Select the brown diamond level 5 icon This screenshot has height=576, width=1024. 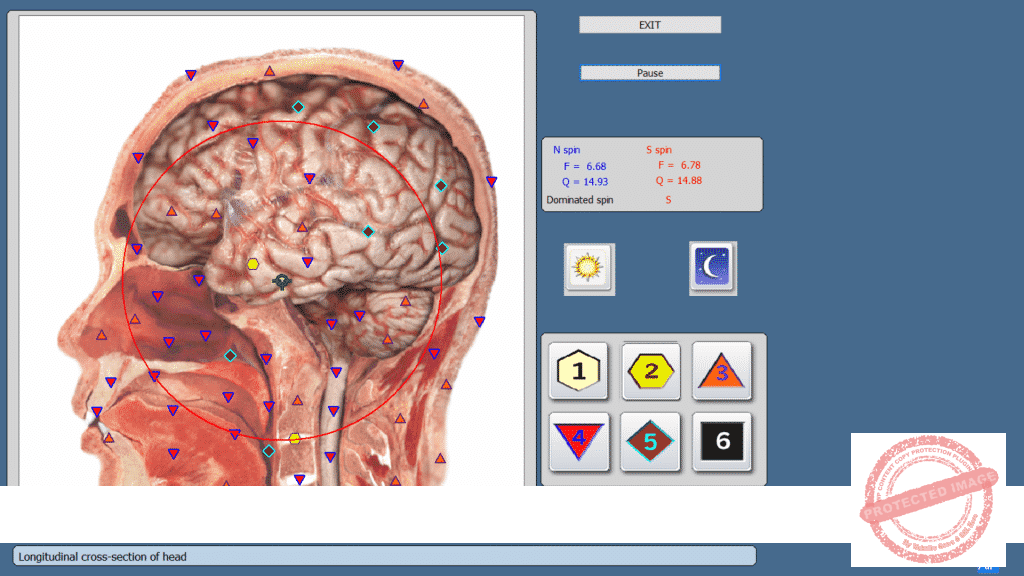(651, 441)
